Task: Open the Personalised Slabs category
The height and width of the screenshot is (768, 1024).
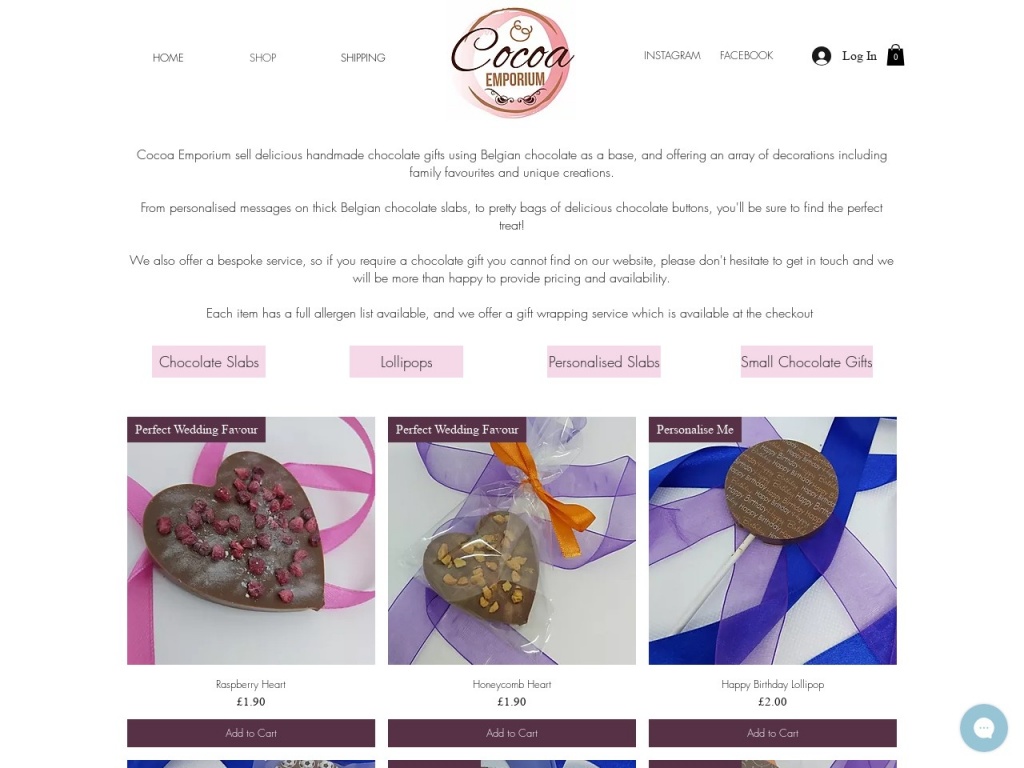Action: [x=604, y=362]
